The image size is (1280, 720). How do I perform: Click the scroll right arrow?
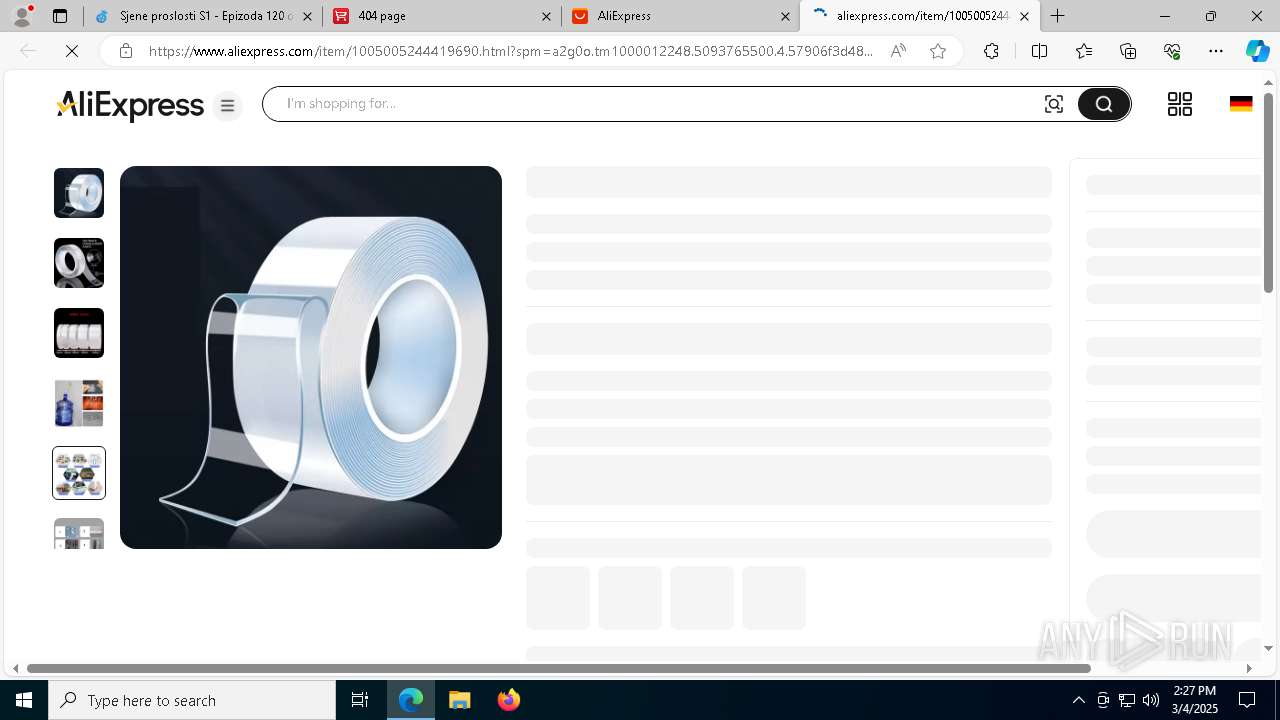click(1249, 668)
